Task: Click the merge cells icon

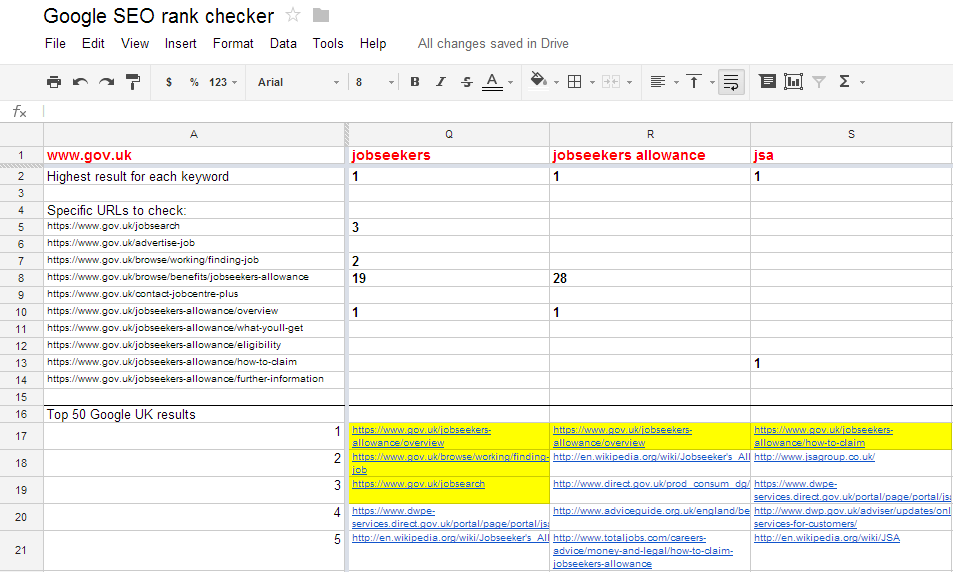Action: point(611,82)
